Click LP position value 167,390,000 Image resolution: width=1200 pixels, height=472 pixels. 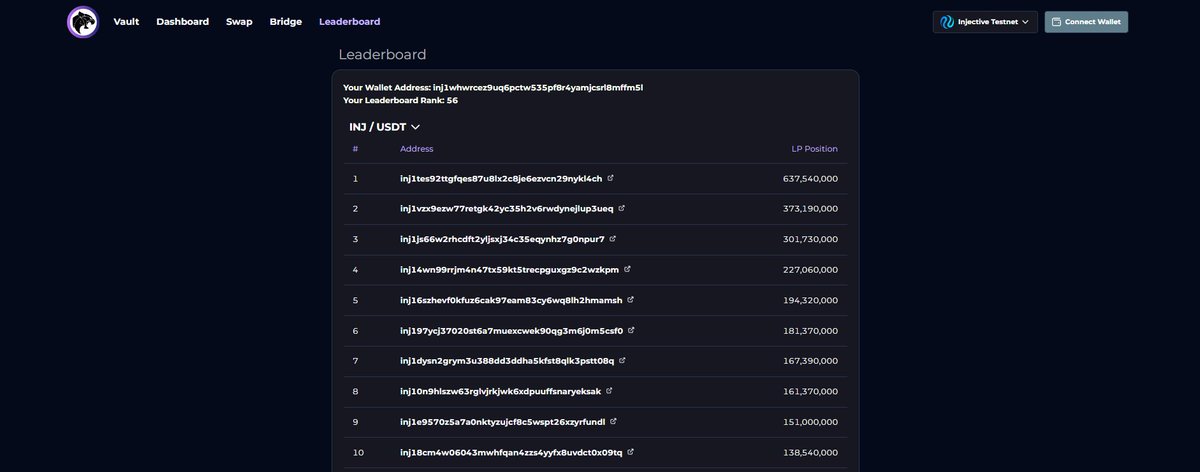(810, 361)
